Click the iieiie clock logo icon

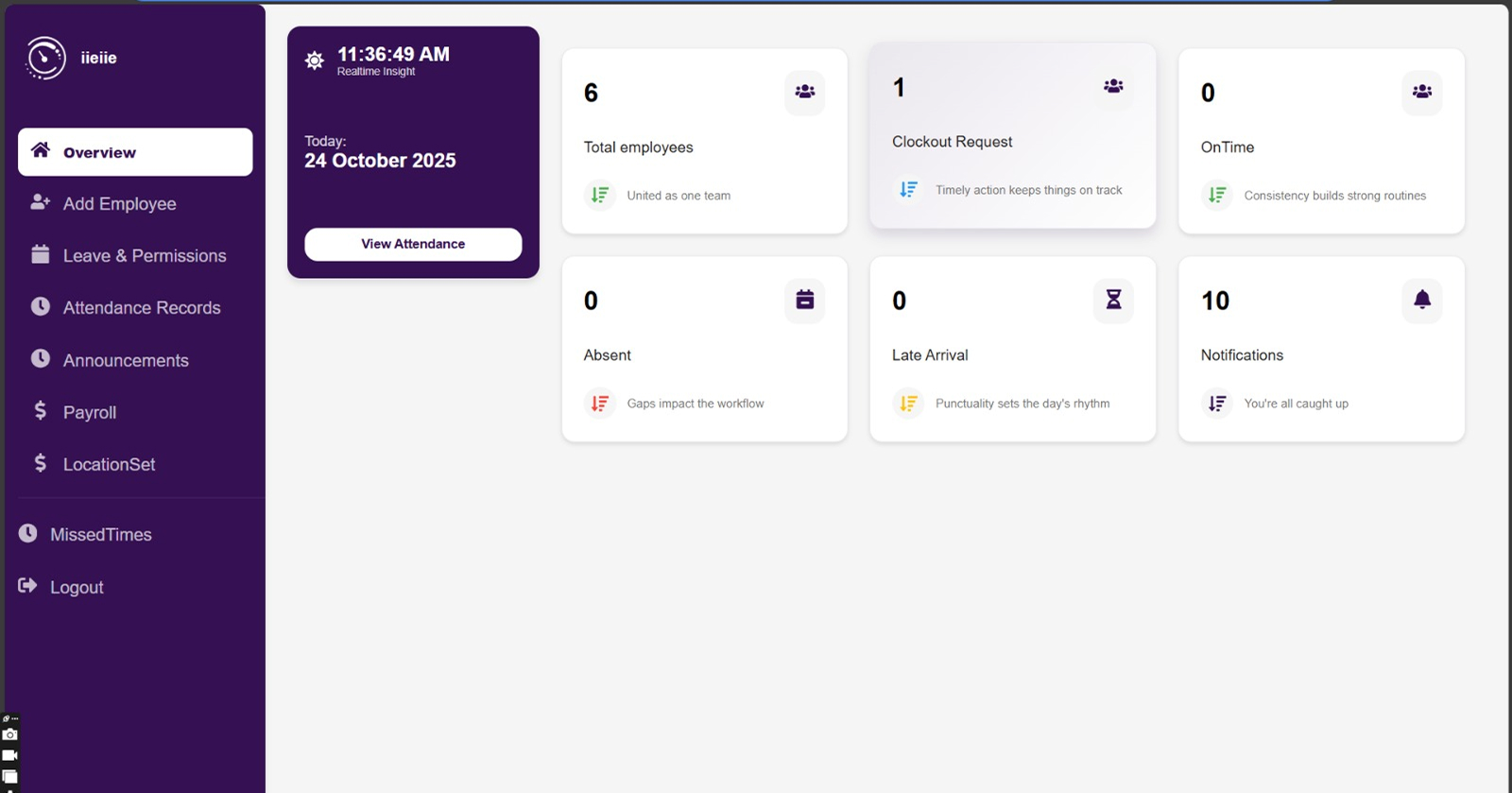[x=45, y=58]
